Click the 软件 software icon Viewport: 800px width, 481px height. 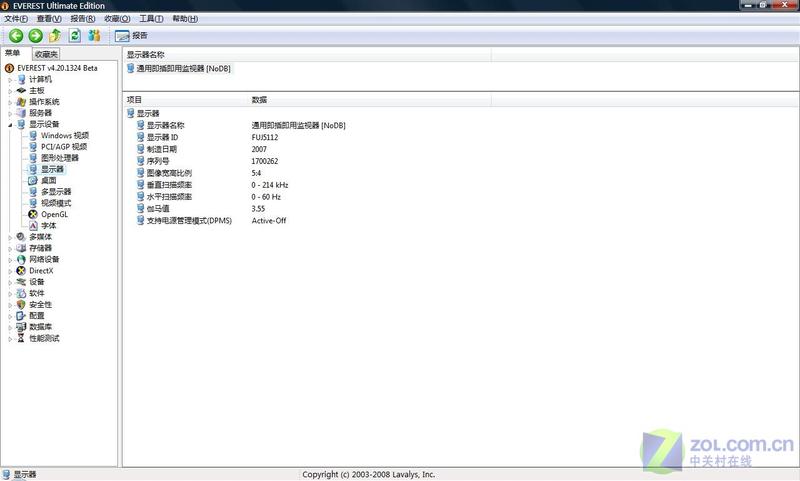pos(21,293)
